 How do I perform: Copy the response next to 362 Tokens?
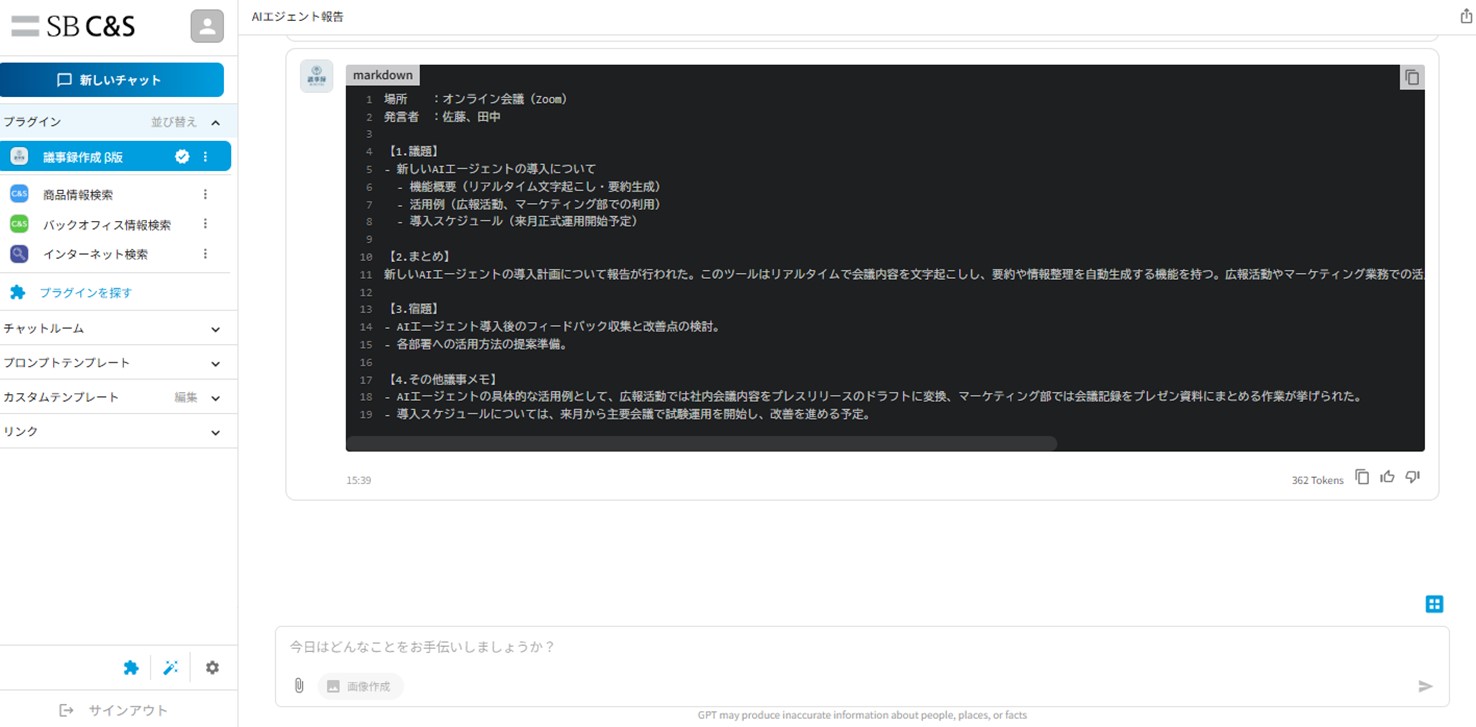pyautogui.click(x=1362, y=477)
